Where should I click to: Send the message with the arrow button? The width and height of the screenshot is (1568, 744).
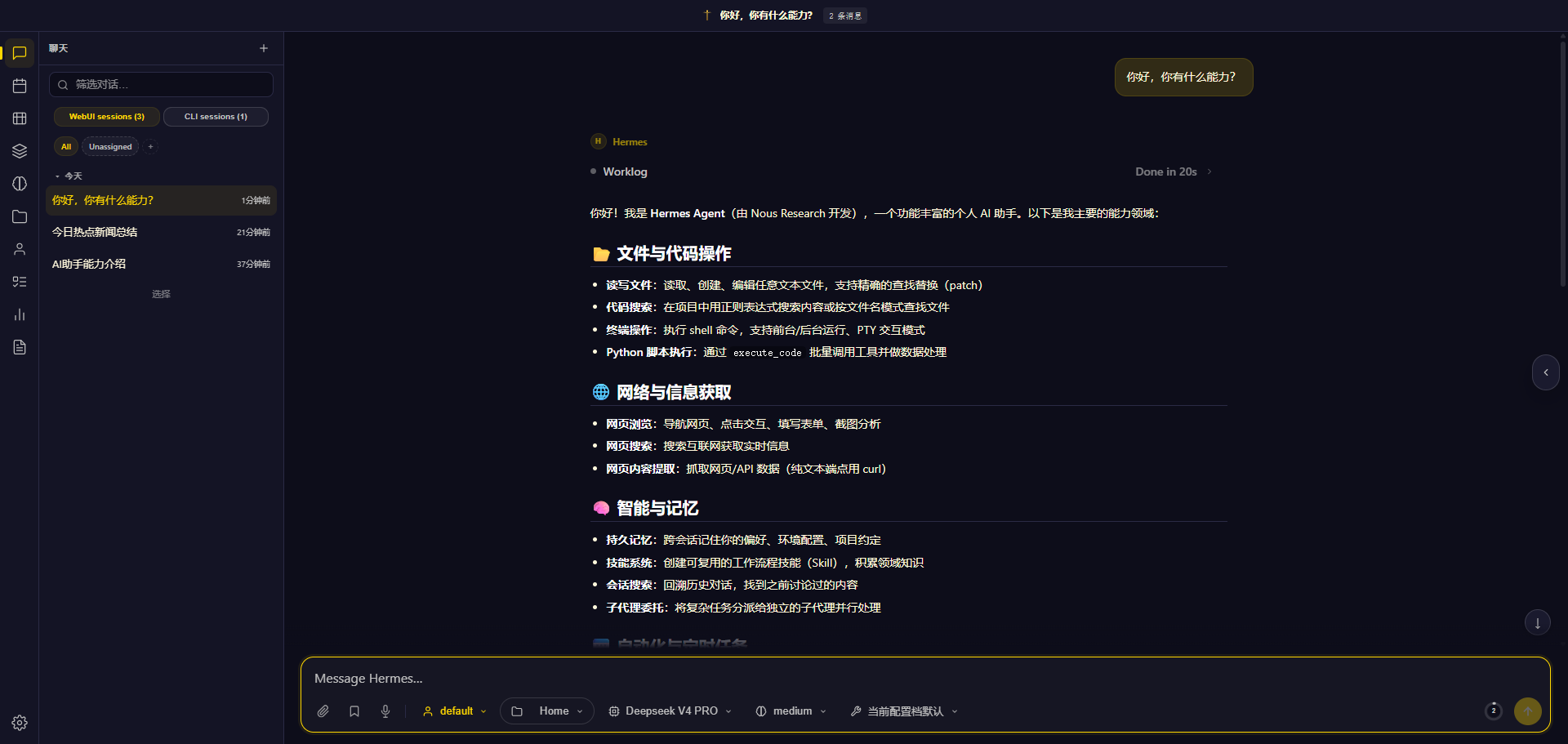pyautogui.click(x=1528, y=711)
